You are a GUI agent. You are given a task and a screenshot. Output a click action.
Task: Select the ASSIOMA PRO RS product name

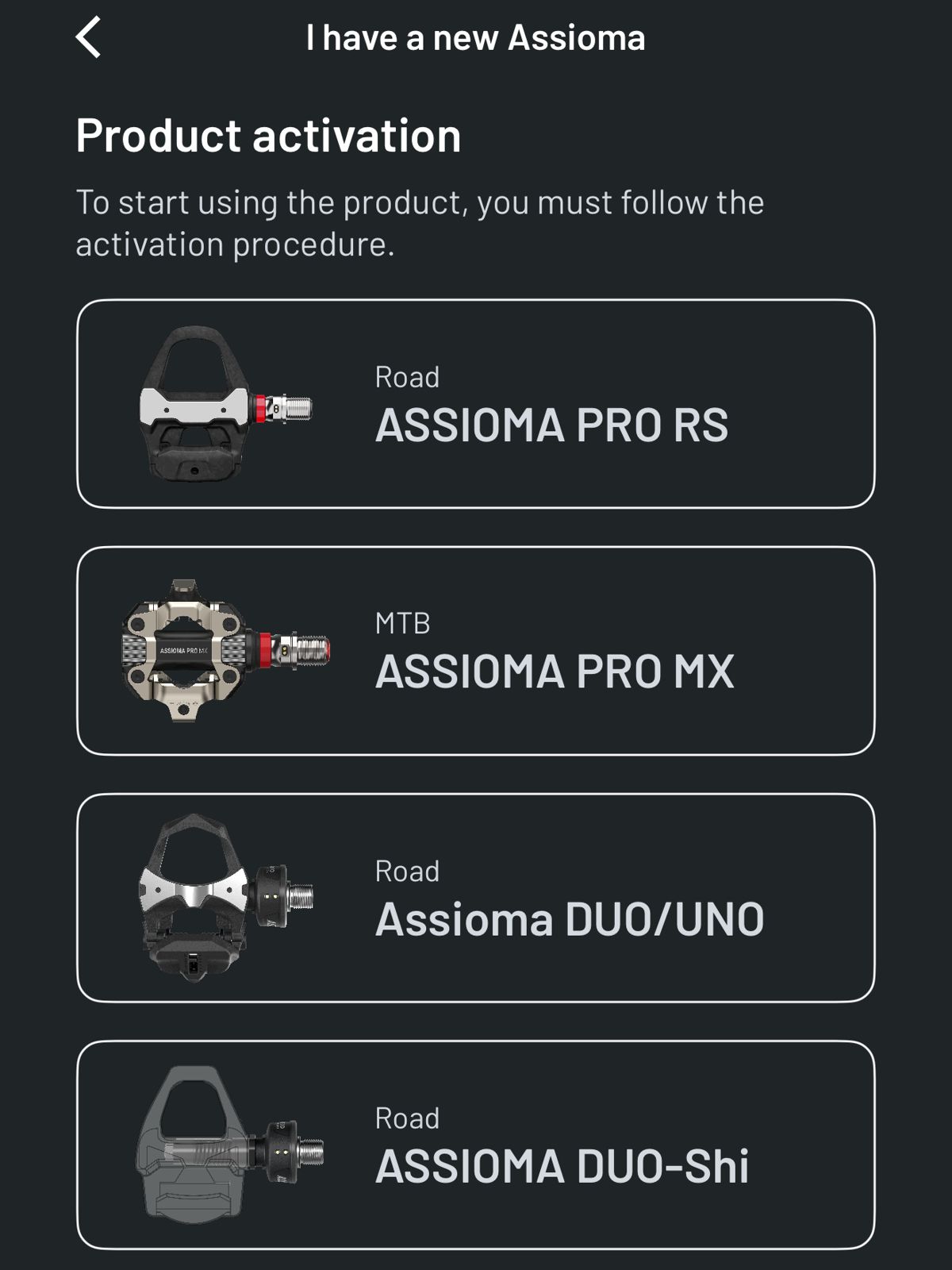pos(551,425)
